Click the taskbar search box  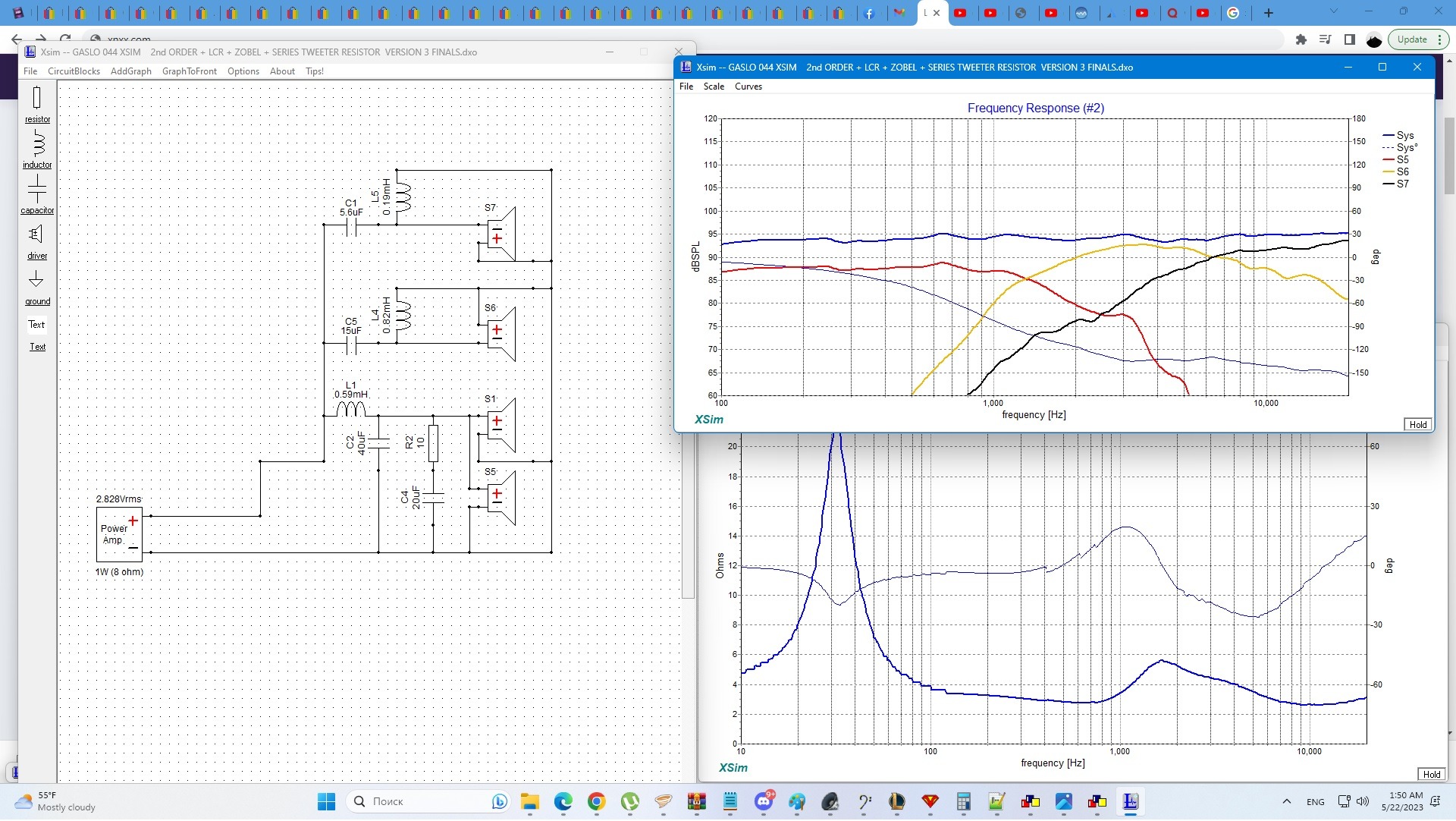coord(428,801)
